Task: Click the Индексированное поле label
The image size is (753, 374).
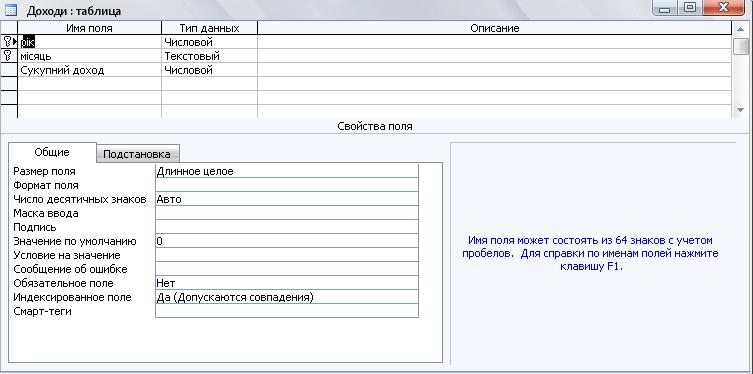Action: [72, 297]
